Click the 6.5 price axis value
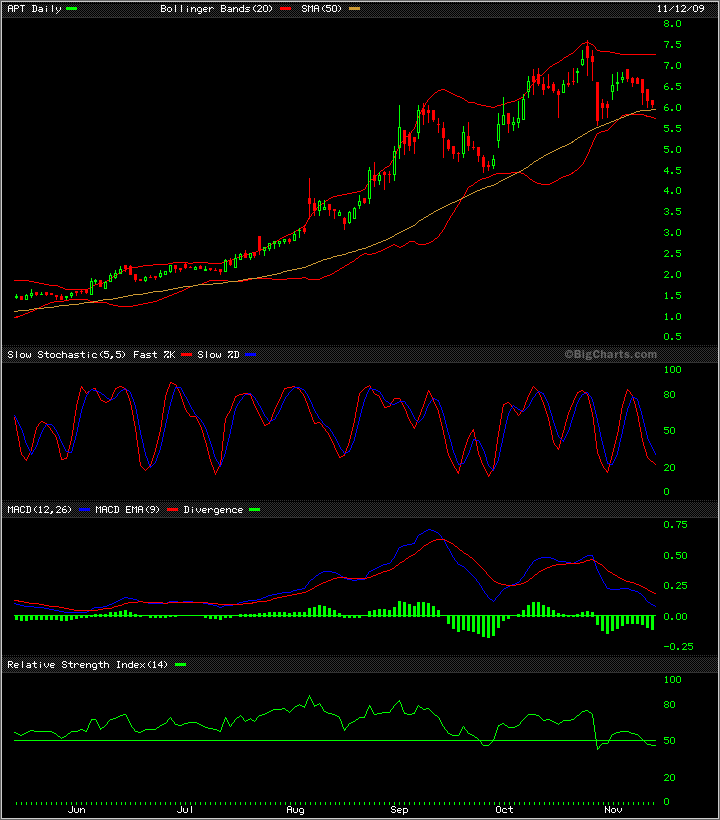Screen dimensions: 720x820 coord(672,87)
